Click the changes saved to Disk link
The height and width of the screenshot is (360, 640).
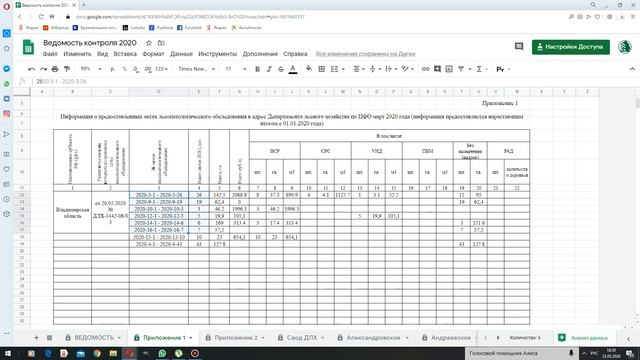(x=365, y=54)
